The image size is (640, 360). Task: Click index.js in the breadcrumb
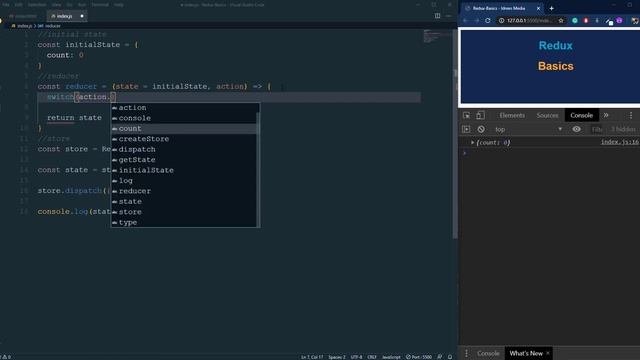(24, 26)
